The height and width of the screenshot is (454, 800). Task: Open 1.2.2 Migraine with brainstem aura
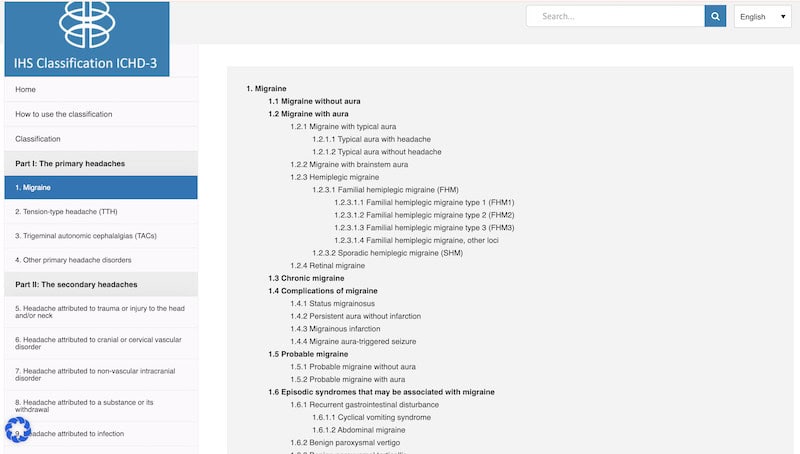click(x=349, y=164)
